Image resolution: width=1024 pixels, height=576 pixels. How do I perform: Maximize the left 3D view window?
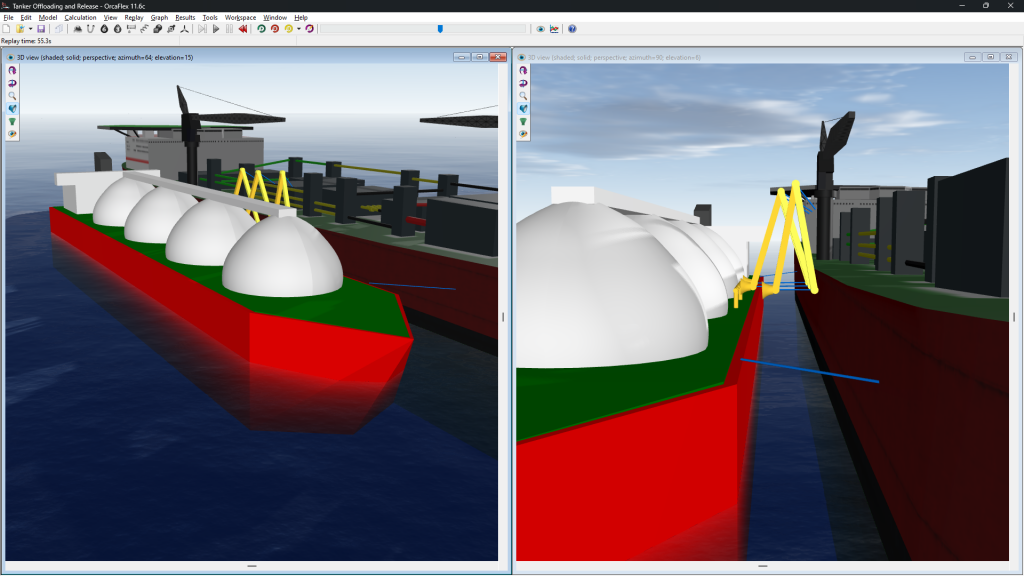[479, 57]
